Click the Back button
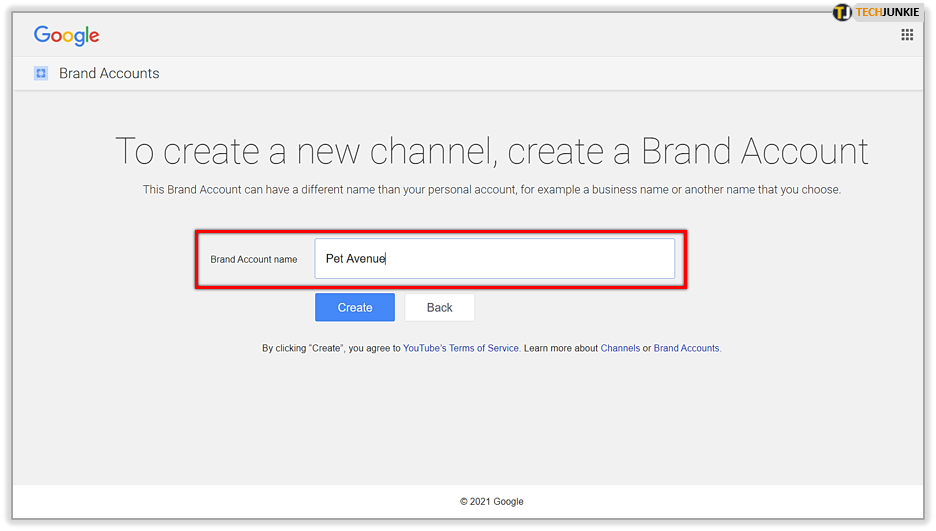Image resolution: width=936 pixels, height=531 pixels. click(x=439, y=307)
